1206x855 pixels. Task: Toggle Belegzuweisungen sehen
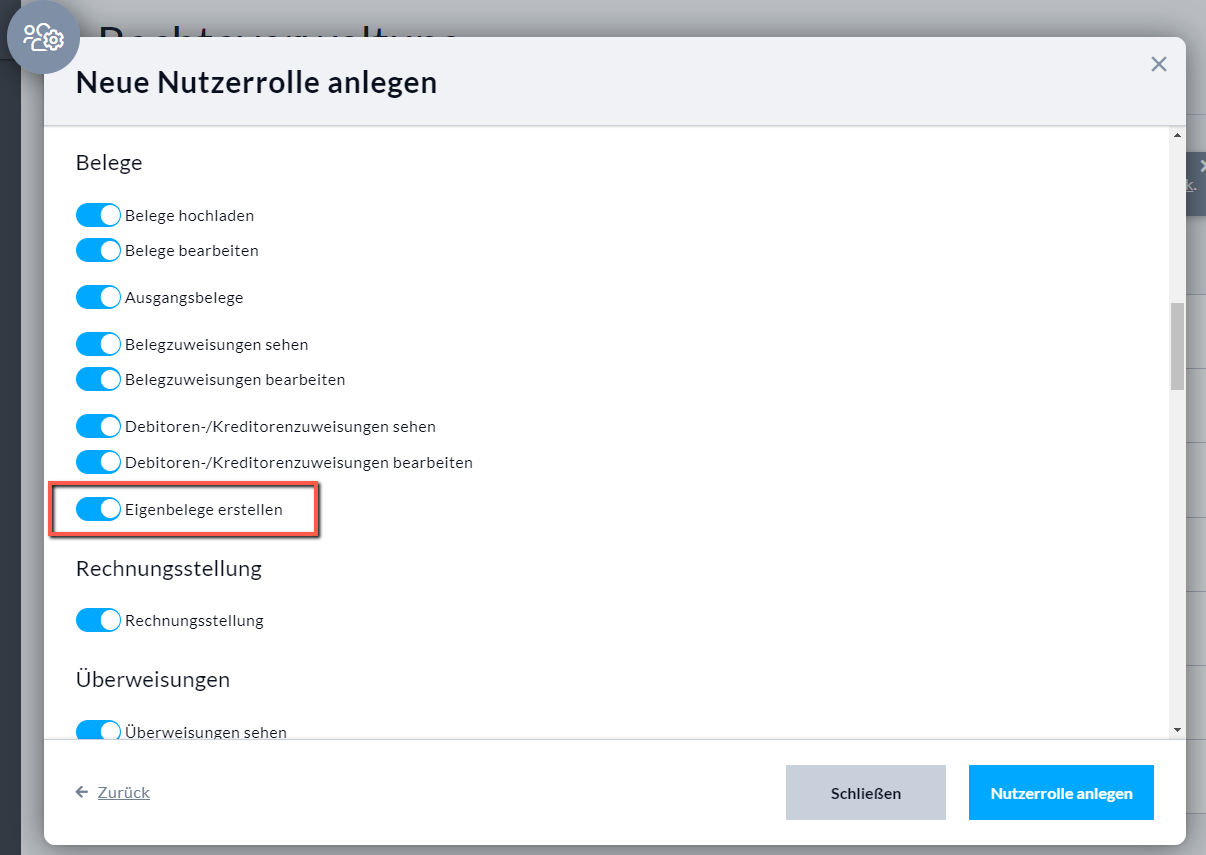97,343
